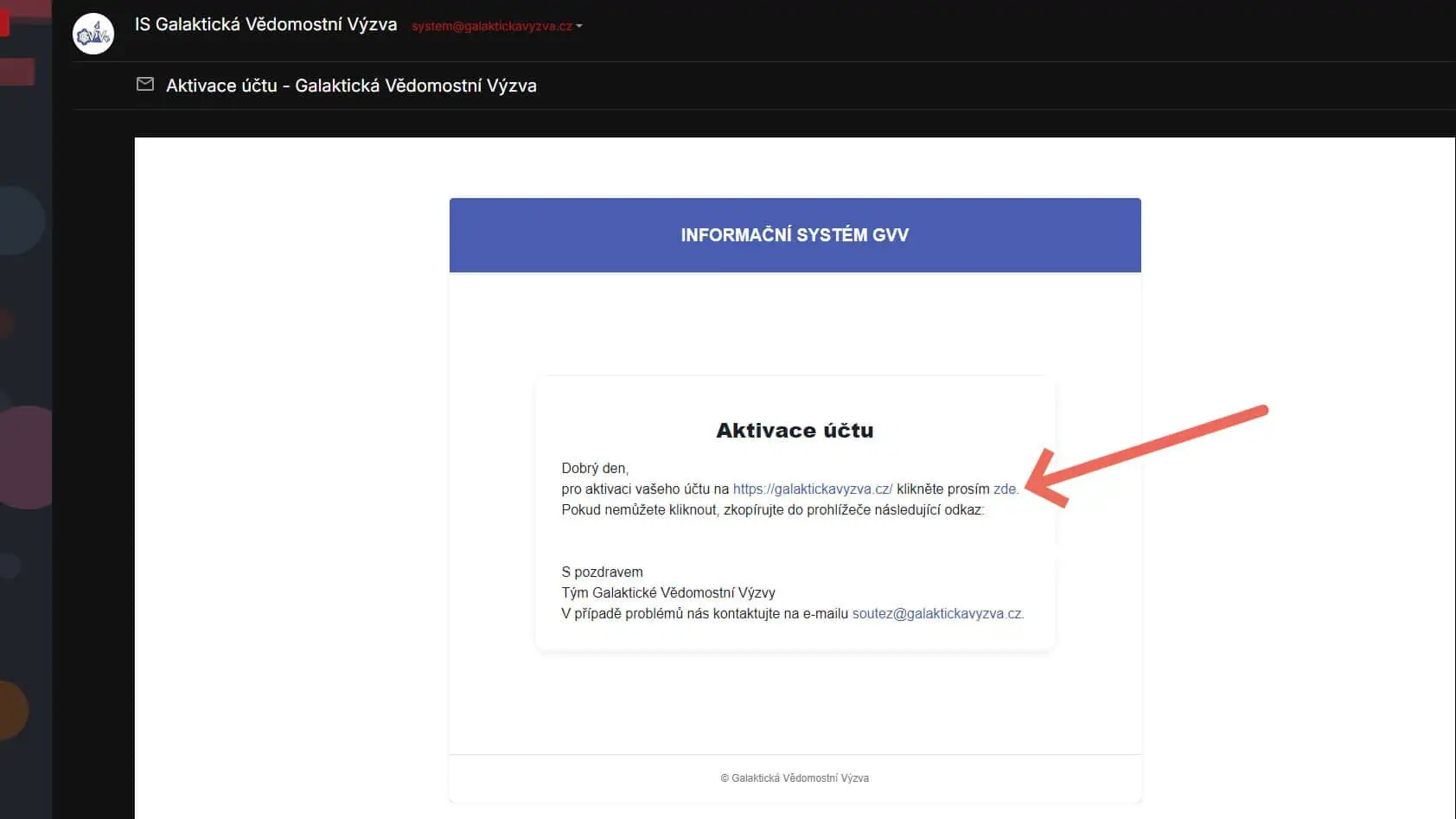Click the GVV round logo avatar
1456x819 pixels.
point(93,35)
